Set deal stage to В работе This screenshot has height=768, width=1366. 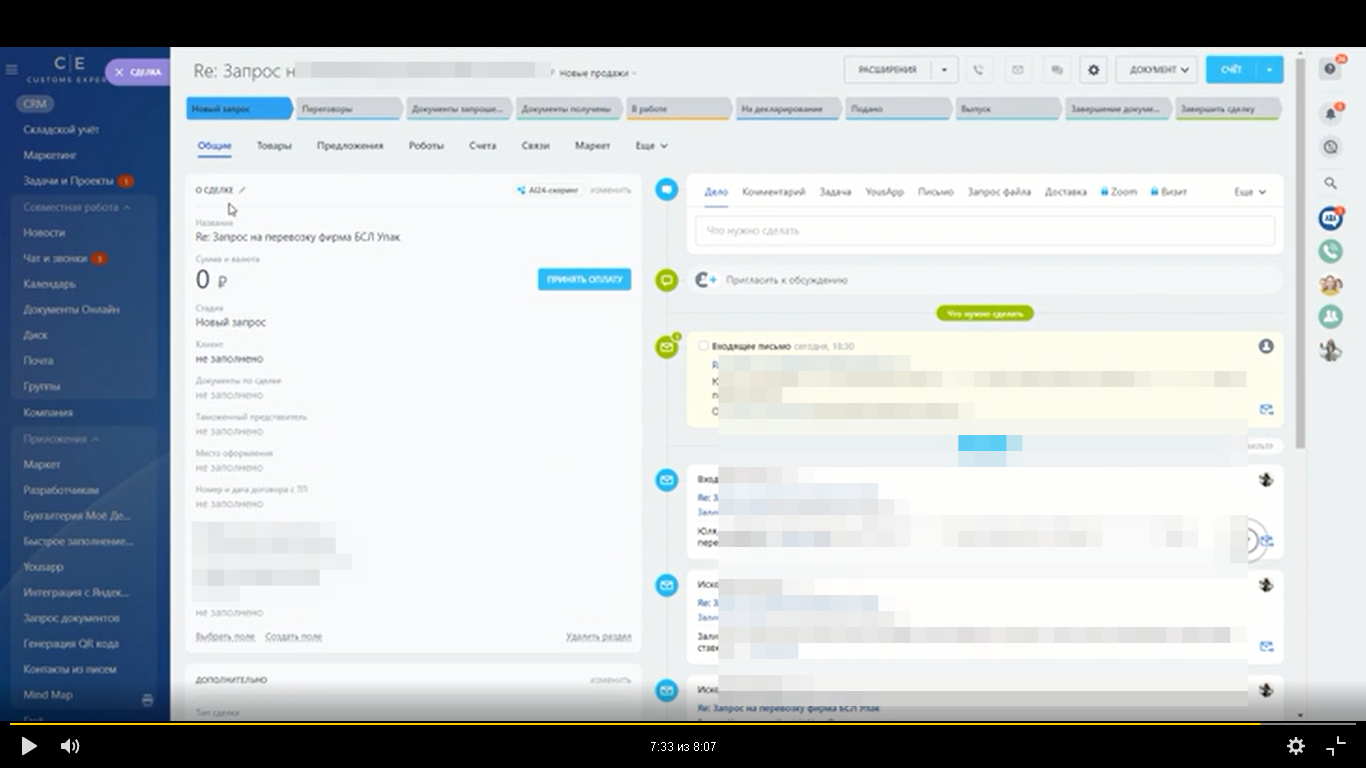click(679, 109)
